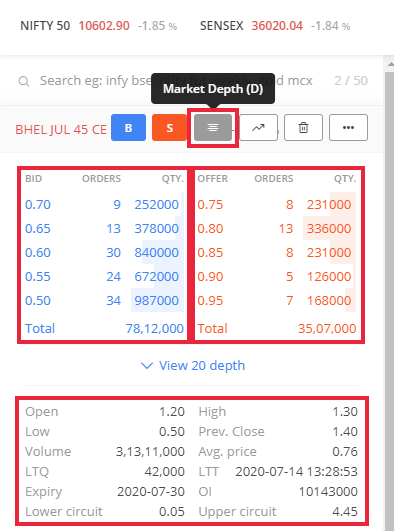
Task: Click offer price 0.95
Action: [x=210, y=301]
